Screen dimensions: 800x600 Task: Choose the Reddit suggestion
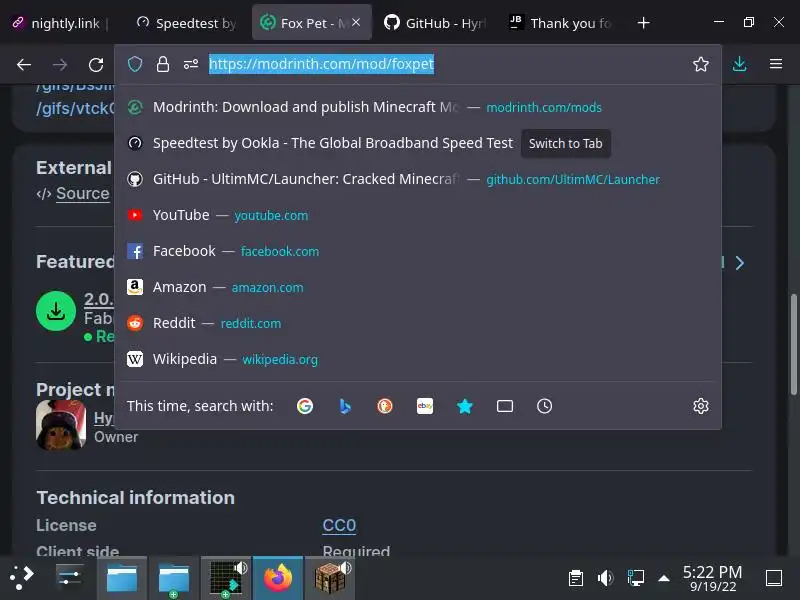point(417,323)
